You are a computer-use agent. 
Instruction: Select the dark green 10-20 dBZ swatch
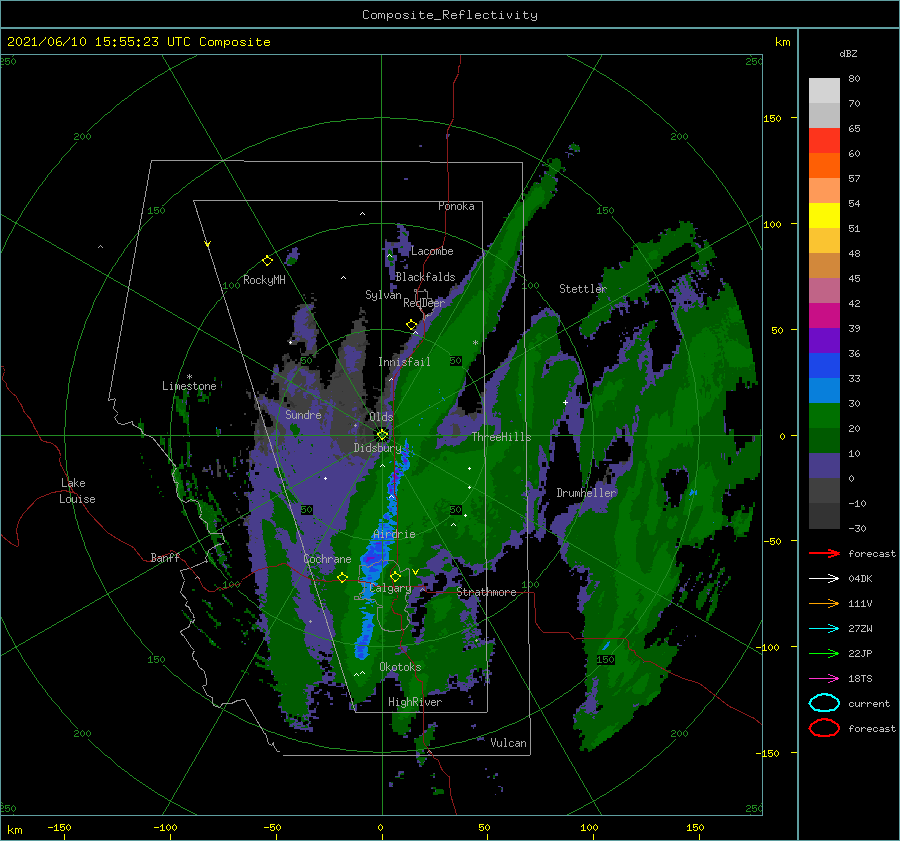click(824, 441)
